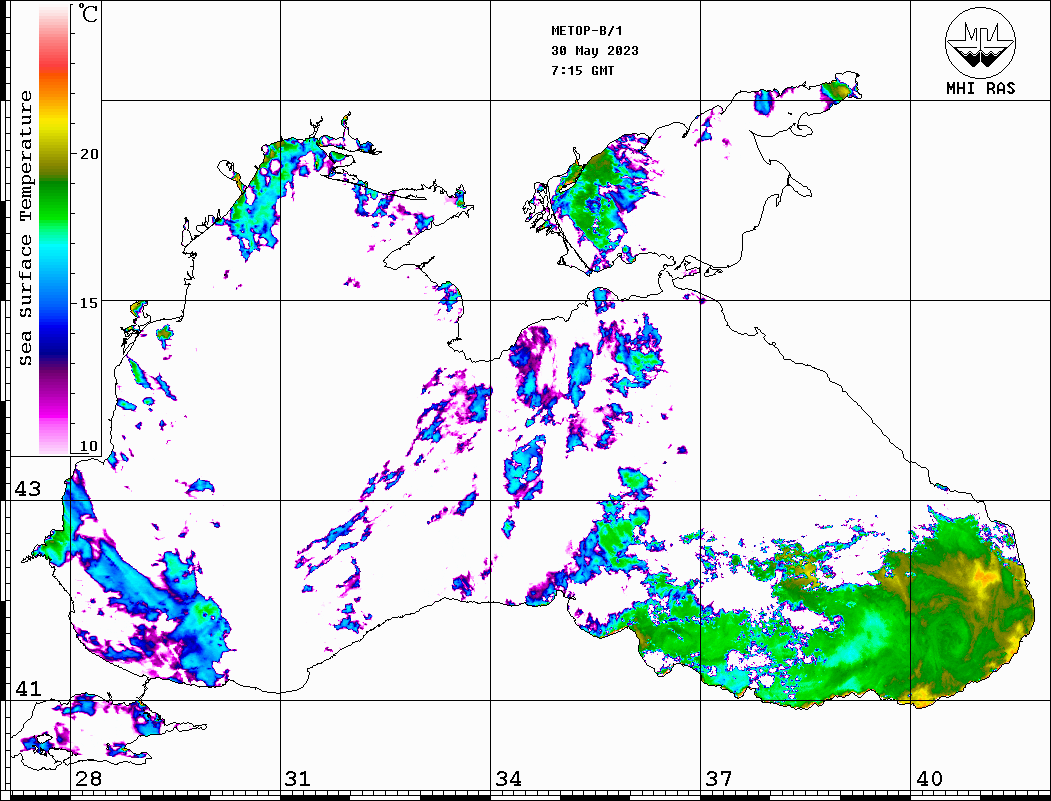Screen dimensions: 1051x801
Task: Click the 10 tick label on color scale
Action: coord(88,446)
